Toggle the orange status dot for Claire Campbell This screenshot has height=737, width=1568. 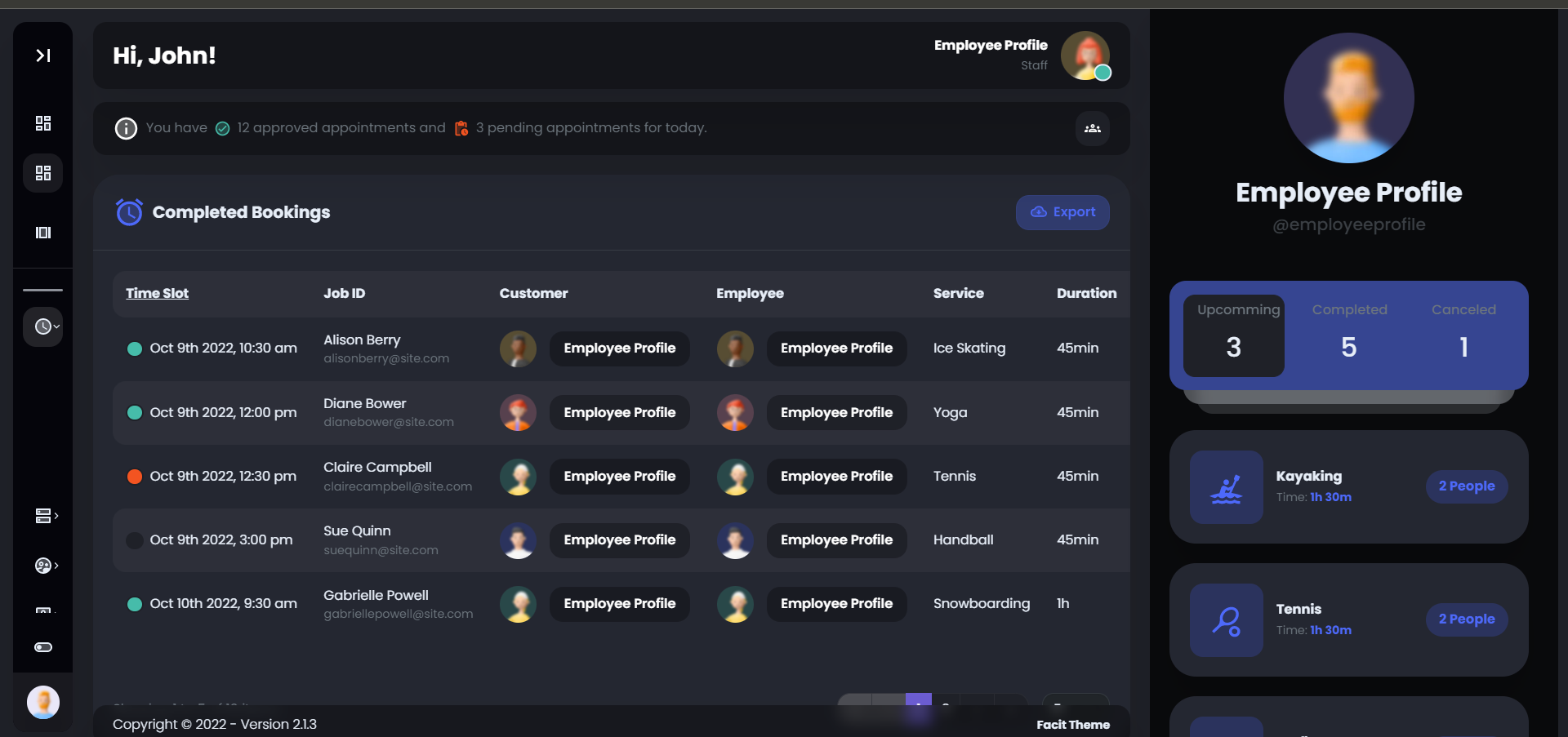[135, 477]
